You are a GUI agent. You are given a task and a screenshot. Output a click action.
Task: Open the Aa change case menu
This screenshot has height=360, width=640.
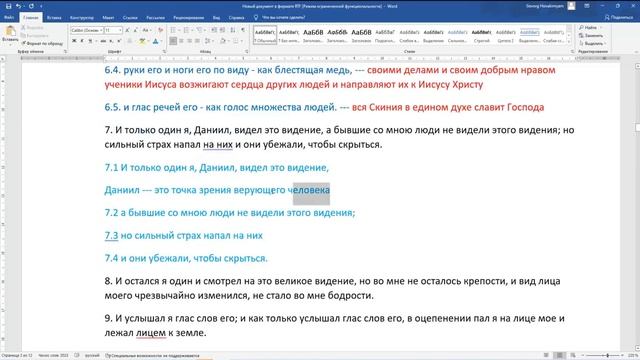click(146, 30)
